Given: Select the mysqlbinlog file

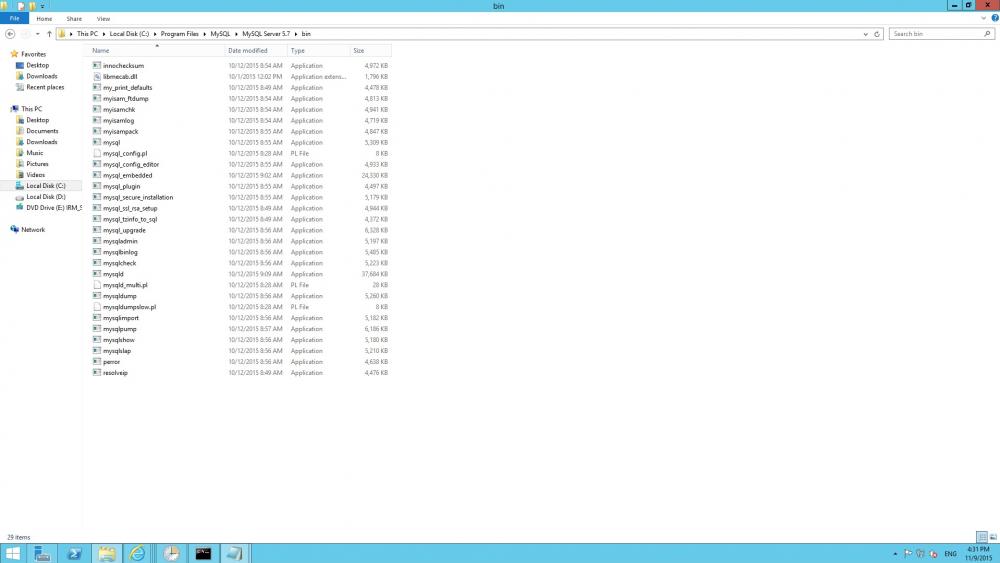Looking at the screenshot, I should pos(120,252).
